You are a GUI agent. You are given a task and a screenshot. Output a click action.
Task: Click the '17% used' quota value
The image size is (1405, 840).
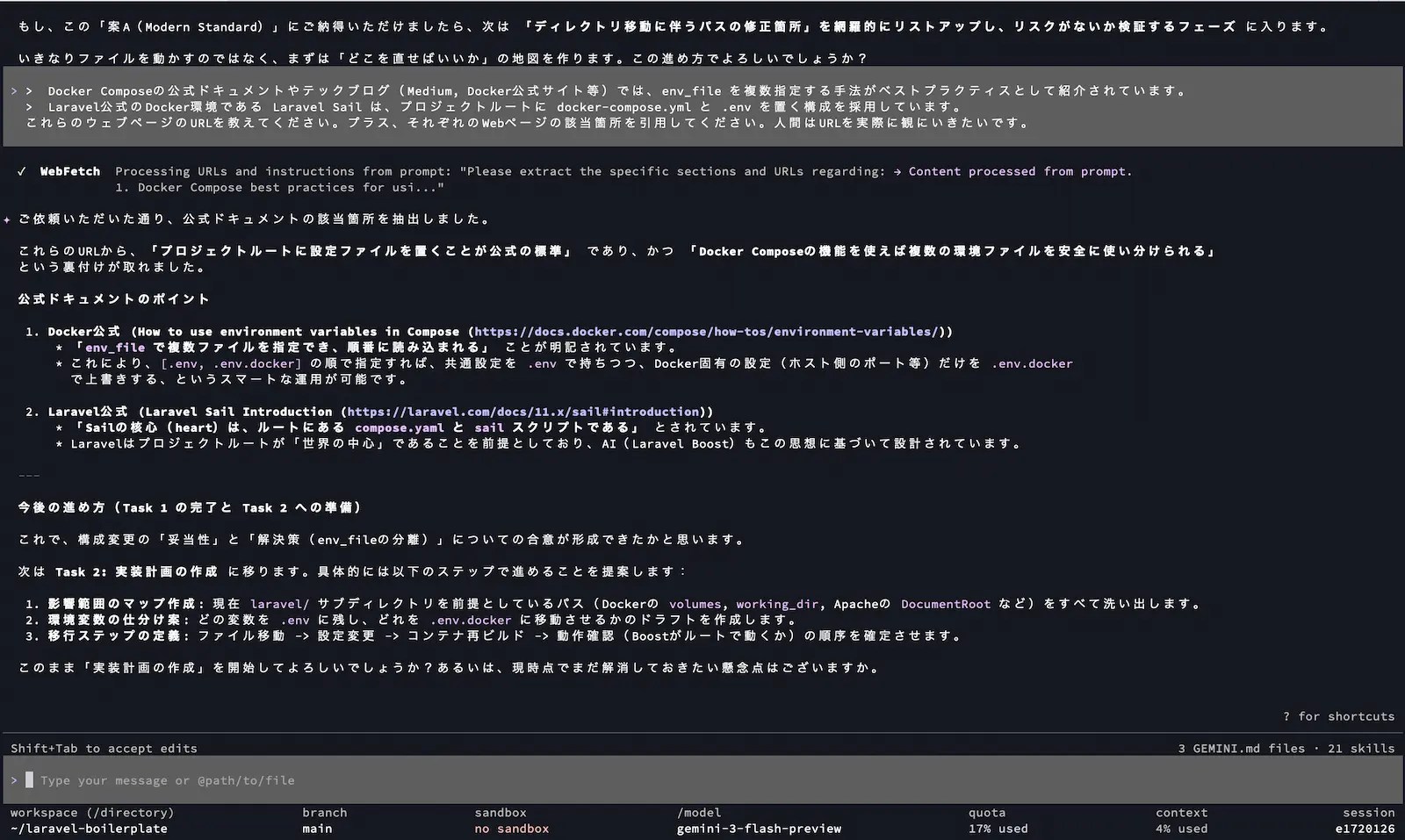tap(998, 829)
